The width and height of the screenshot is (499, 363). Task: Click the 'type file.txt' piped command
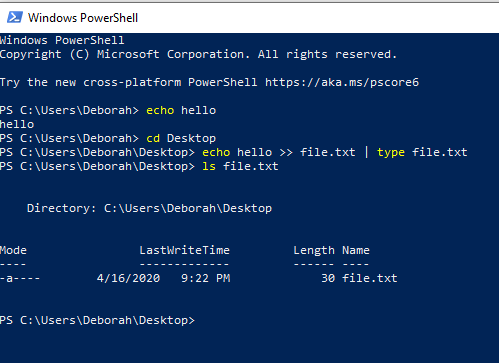coord(422,152)
